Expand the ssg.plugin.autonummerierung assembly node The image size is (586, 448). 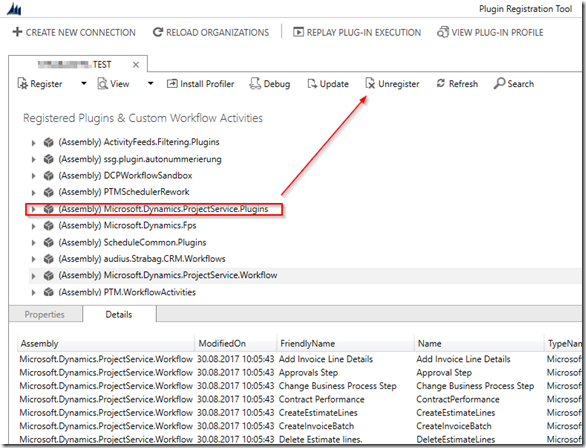[33, 160]
